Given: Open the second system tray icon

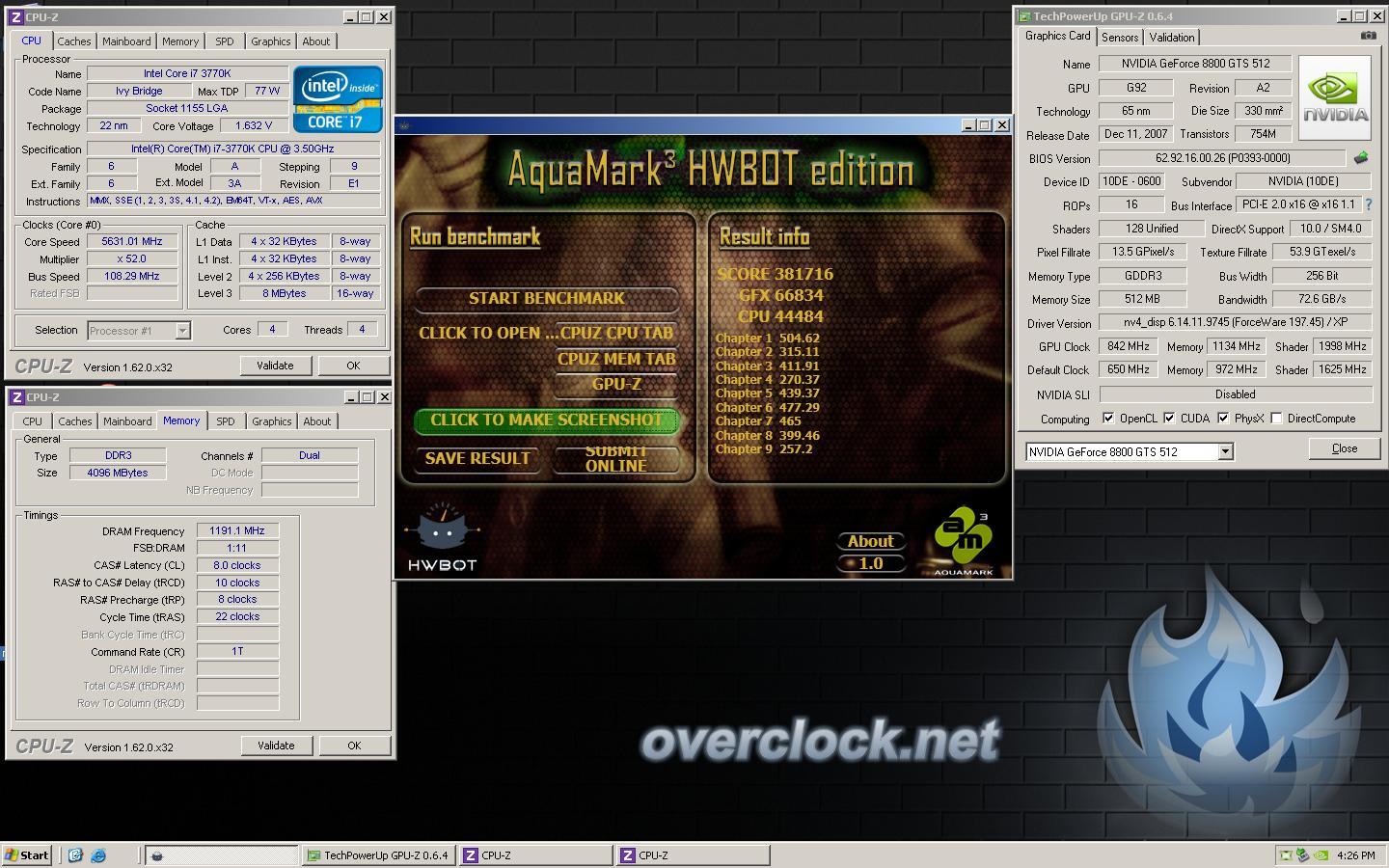Looking at the screenshot, I should (x=1302, y=854).
